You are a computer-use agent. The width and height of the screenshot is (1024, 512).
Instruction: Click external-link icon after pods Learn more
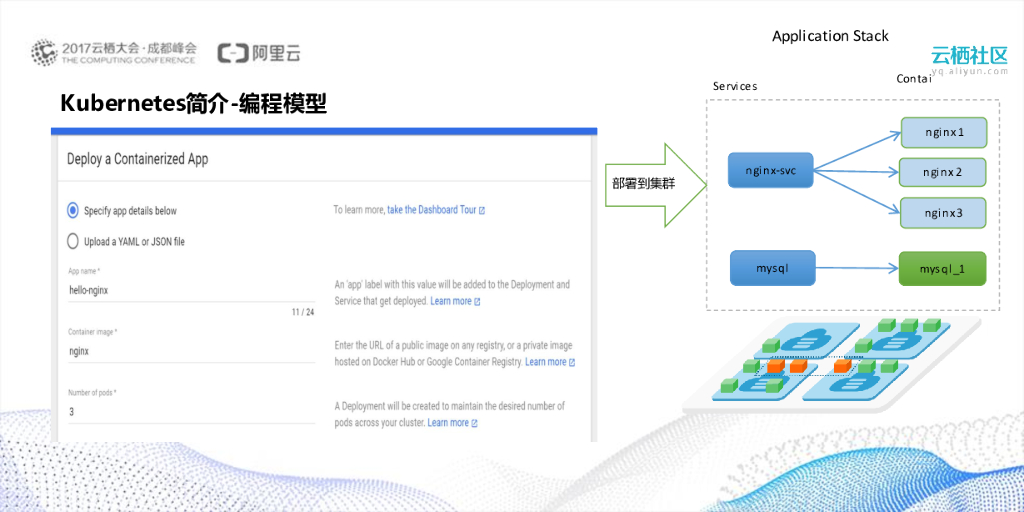474,423
